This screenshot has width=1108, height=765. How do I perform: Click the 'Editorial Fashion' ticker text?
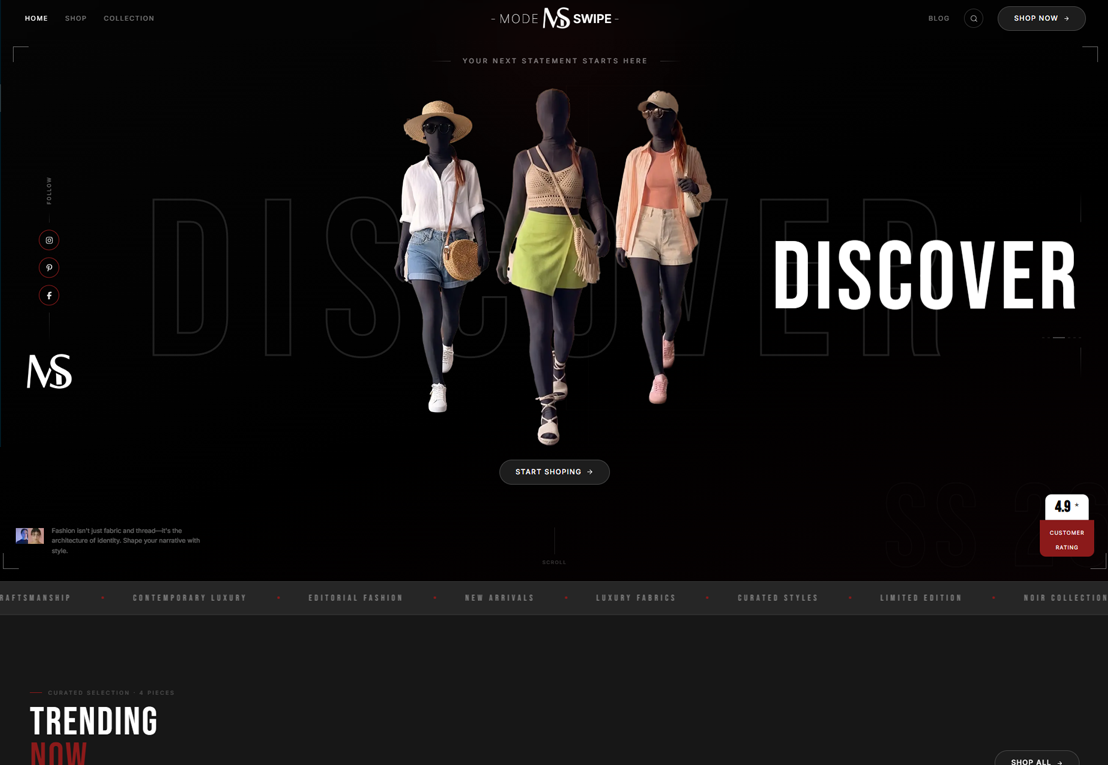[x=355, y=598]
